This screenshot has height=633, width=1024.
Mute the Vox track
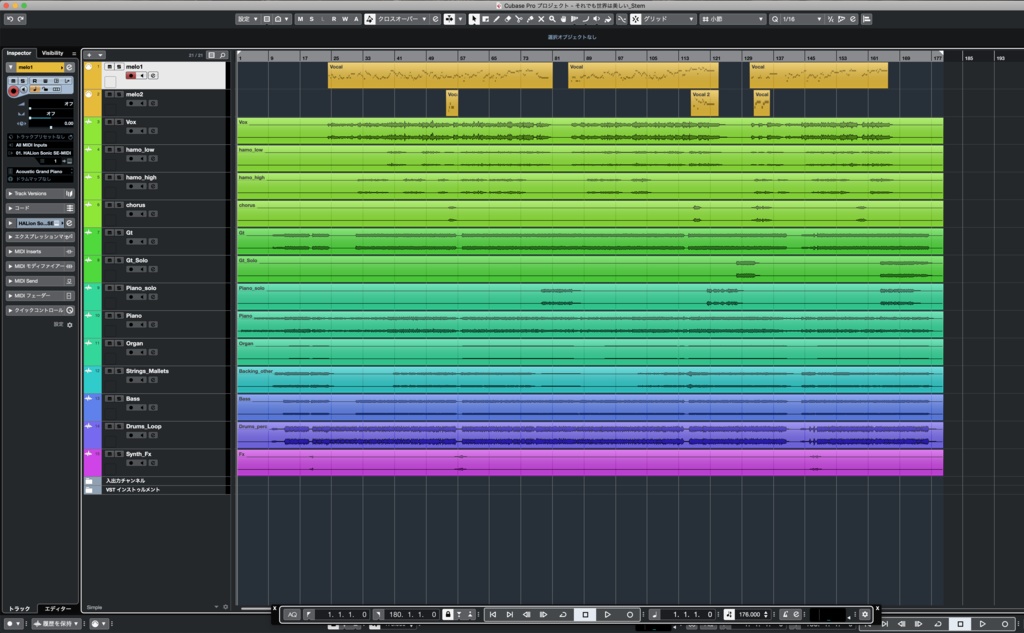[110, 122]
